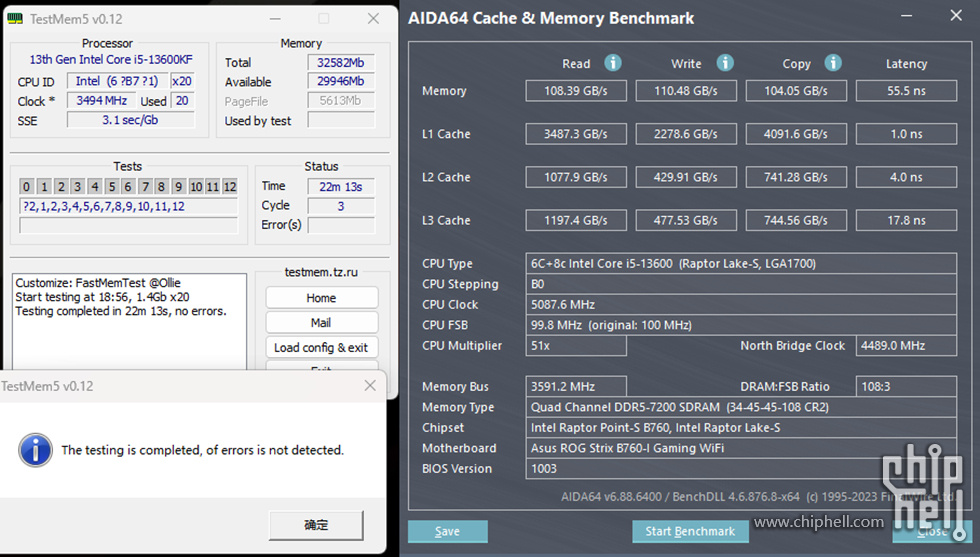The image size is (980, 557).
Task: Click the Memory Read value 108.39 GB/s
Action: tap(576, 91)
